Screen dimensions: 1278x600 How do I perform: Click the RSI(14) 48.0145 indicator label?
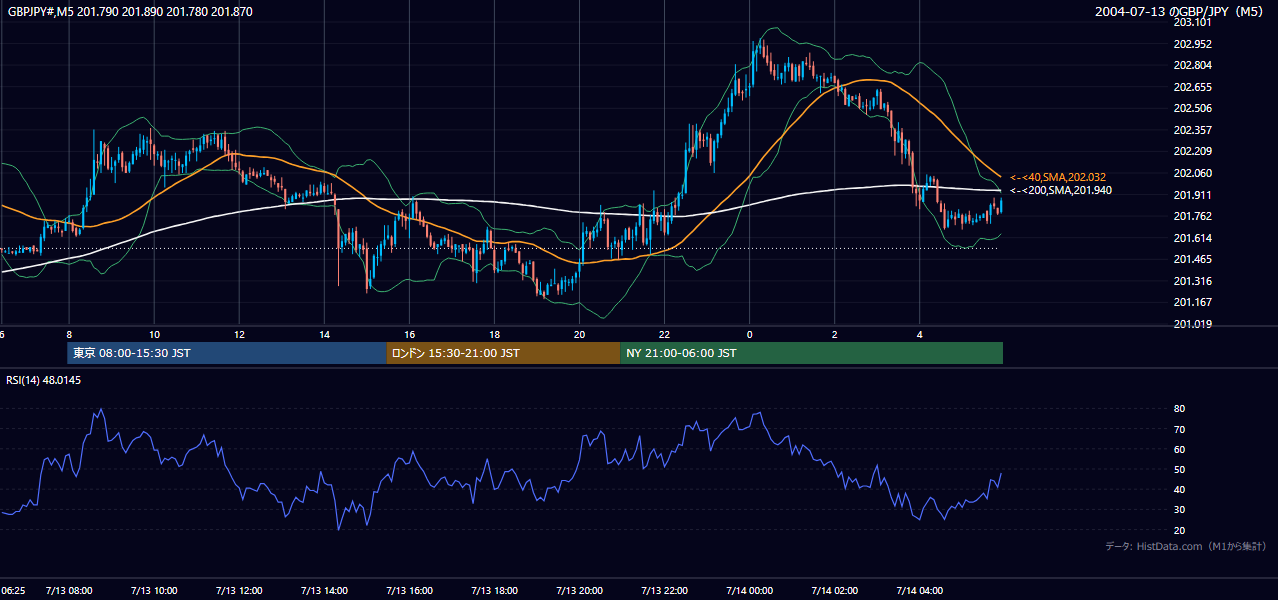tap(44, 380)
